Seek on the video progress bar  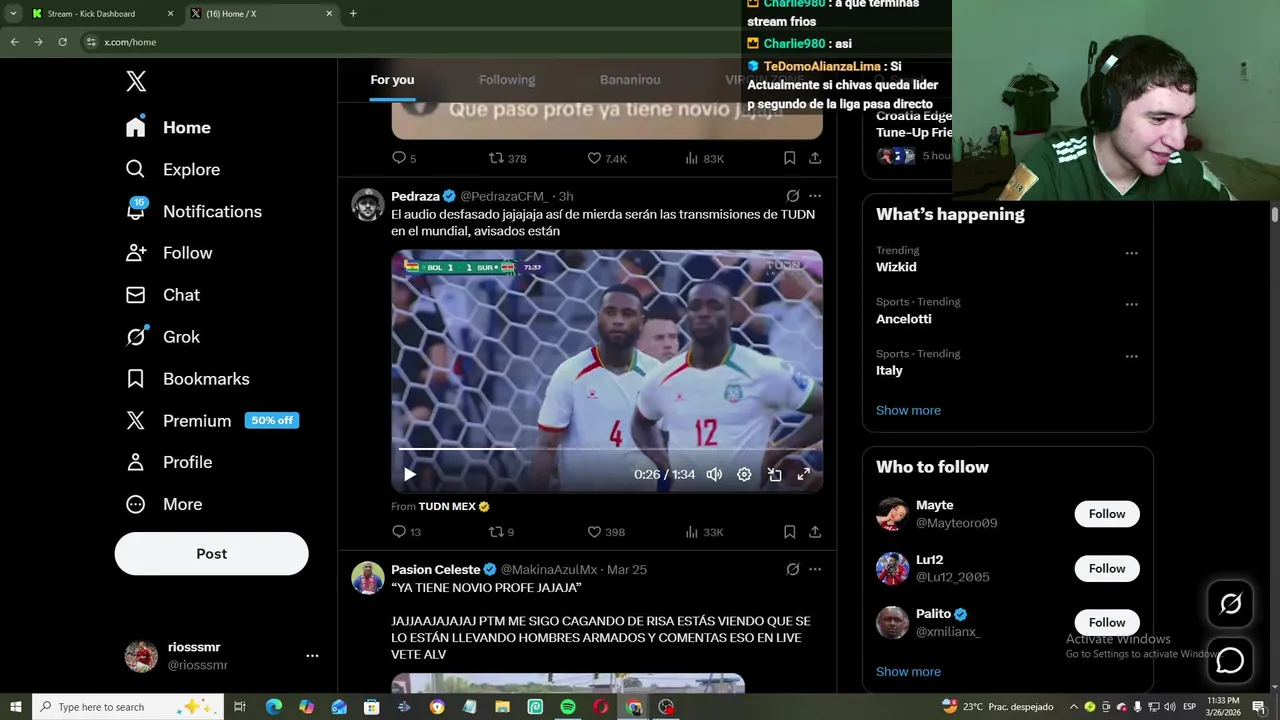[607, 449]
